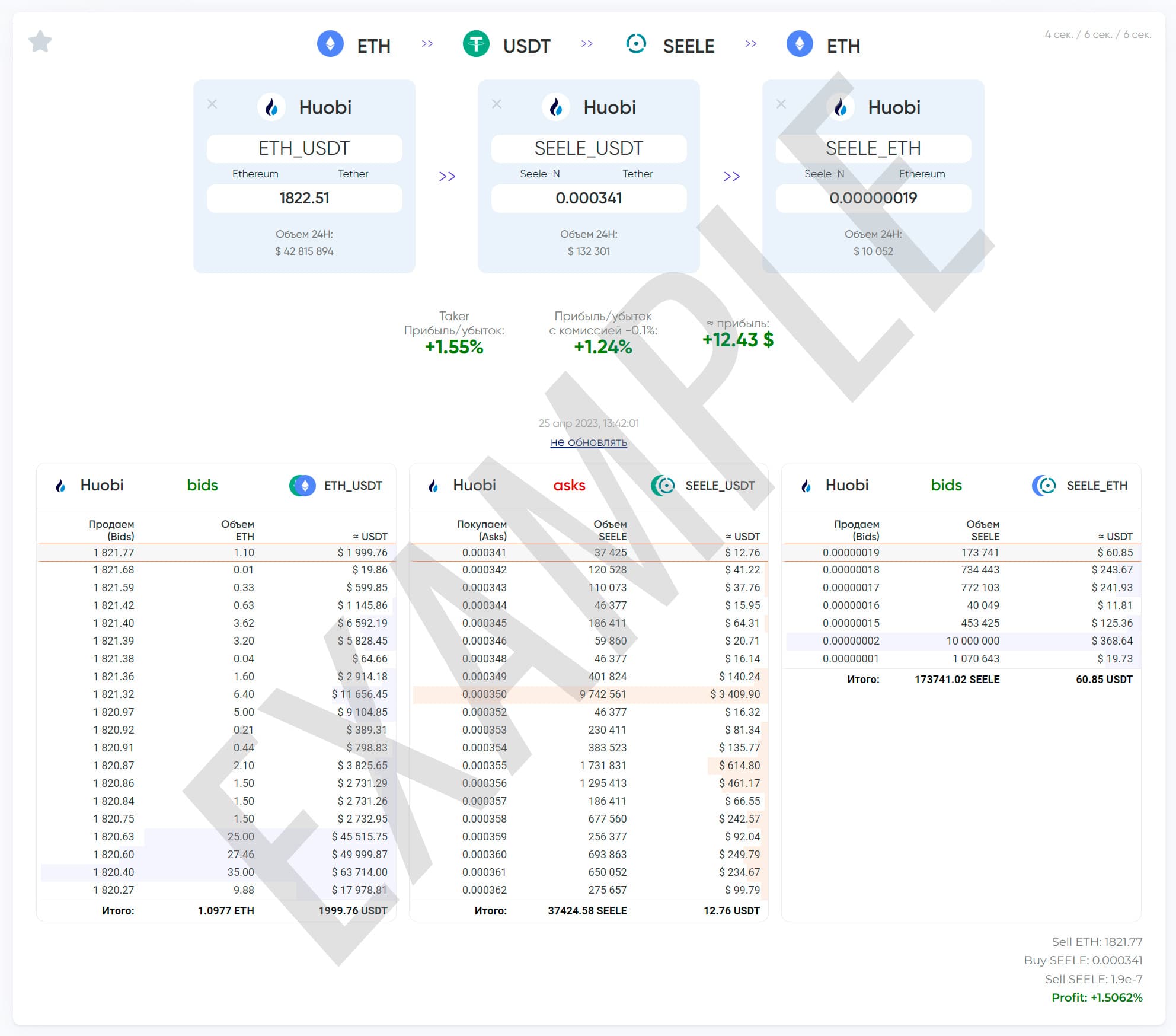Click ETH_USDT pair icon in bids table header
1176x1036 pixels.
(302, 486)
